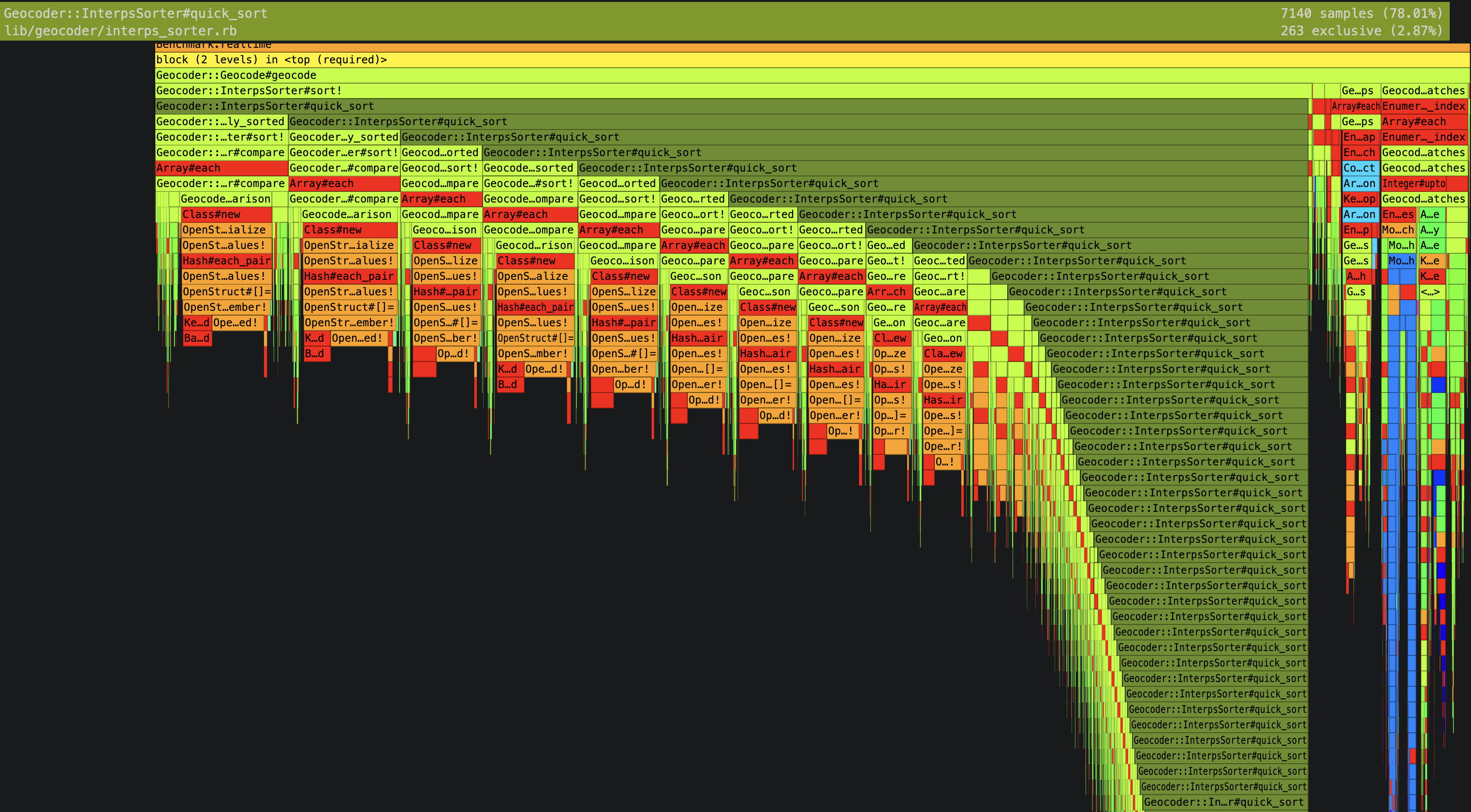Select the orange 'Mo…ch' frame
This screenshot has height=812, width=1471.
[1398, 230]
